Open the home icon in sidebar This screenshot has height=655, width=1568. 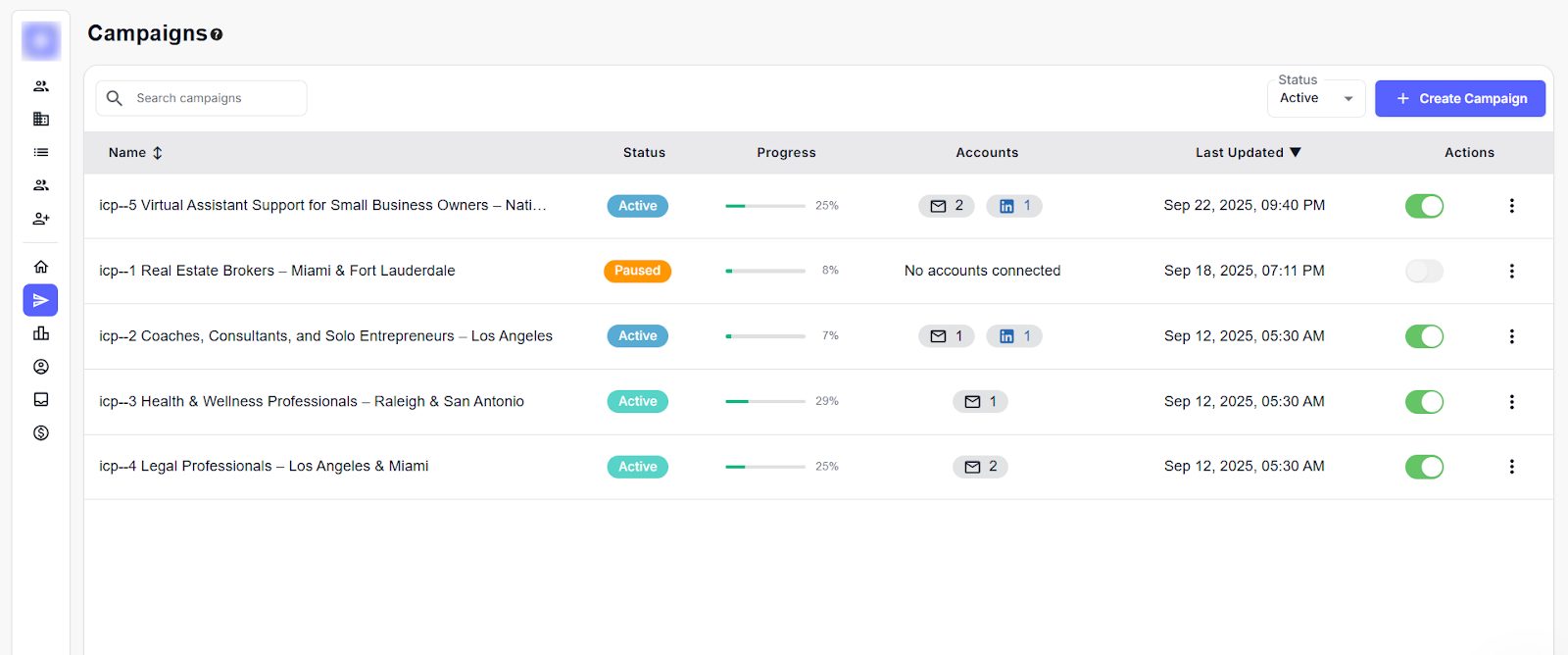coord(41,267)
